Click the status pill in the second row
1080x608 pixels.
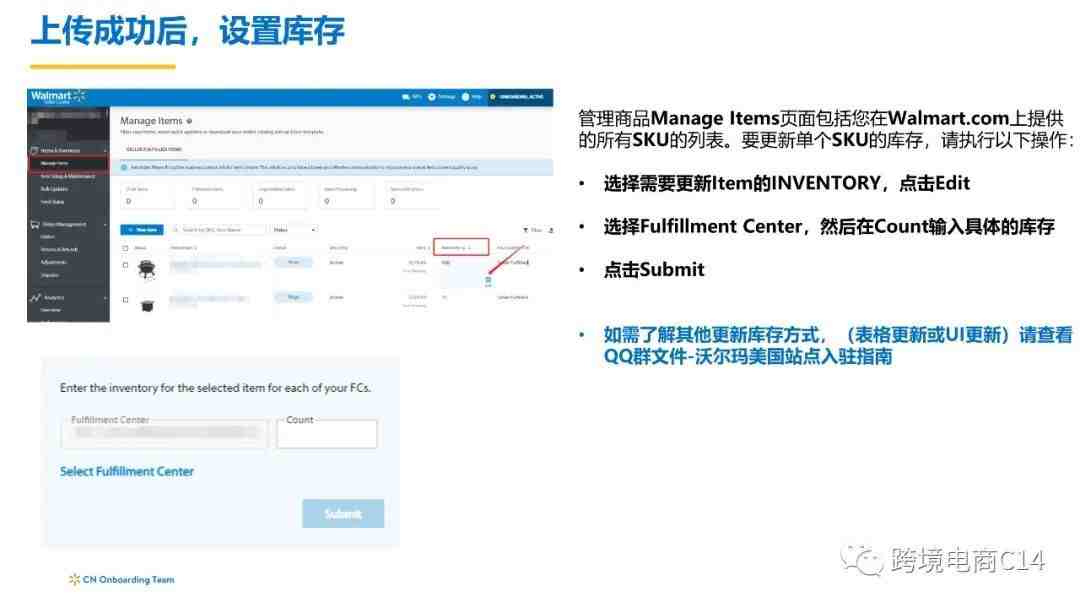click(293, 297)
